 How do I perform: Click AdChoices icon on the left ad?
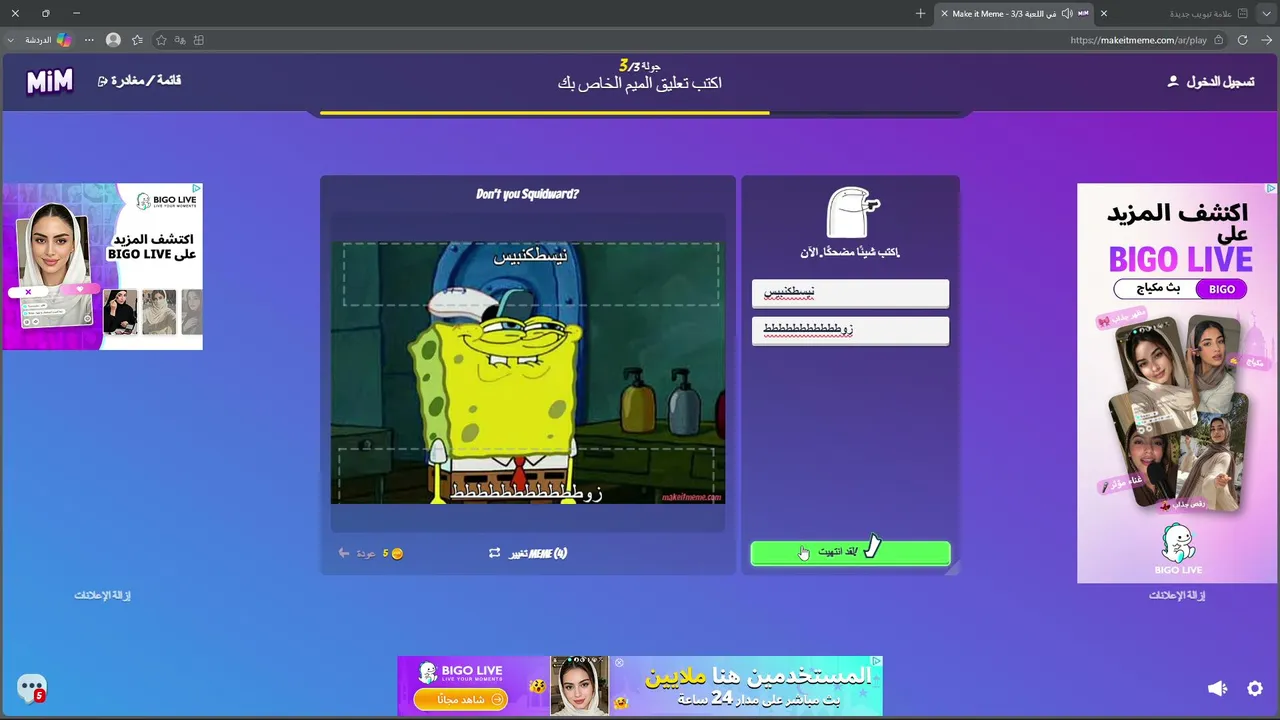pyautogui.click(x=197, y=188)
